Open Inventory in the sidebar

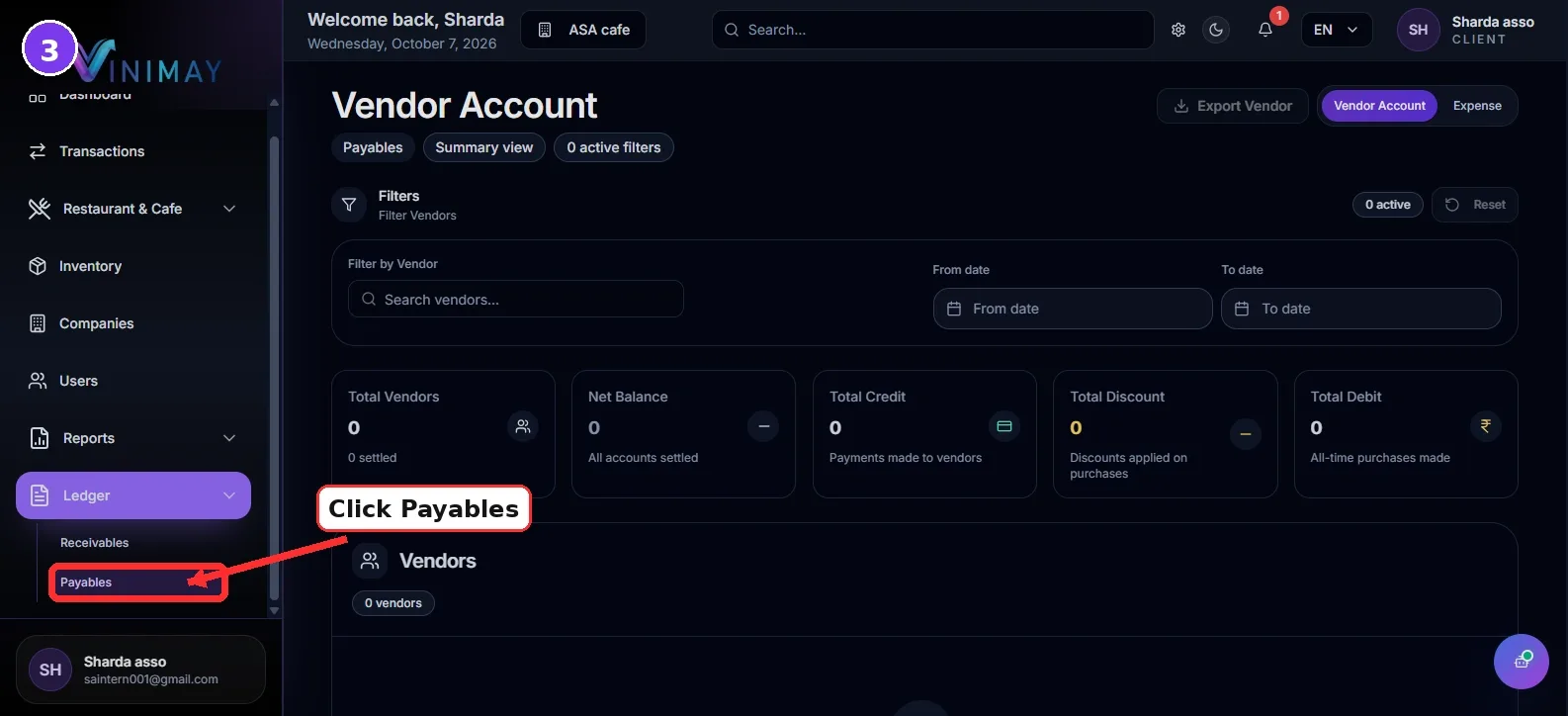pyautogui.click(x=133, y=266)
